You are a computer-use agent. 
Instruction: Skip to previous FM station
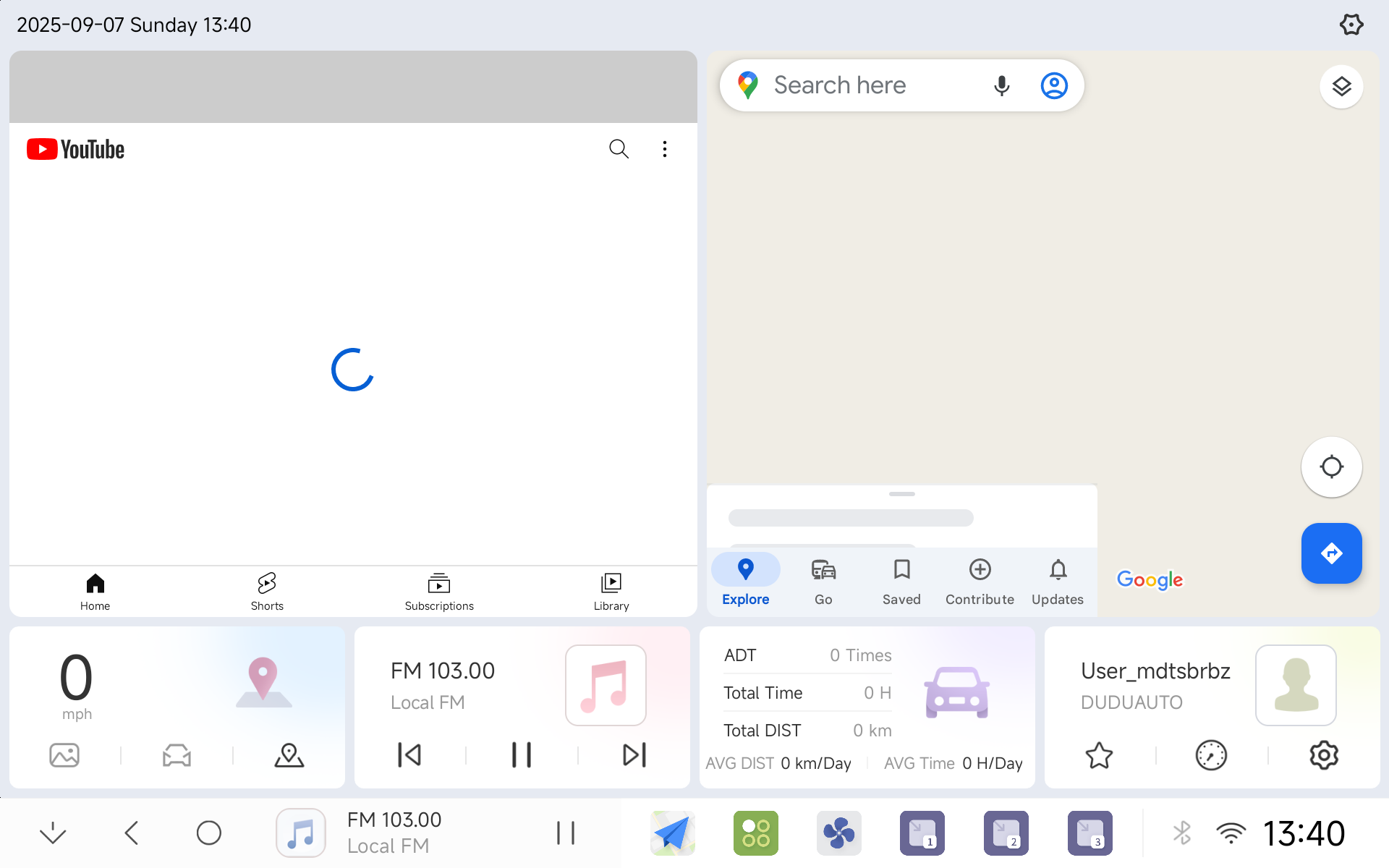click(409, 755)
